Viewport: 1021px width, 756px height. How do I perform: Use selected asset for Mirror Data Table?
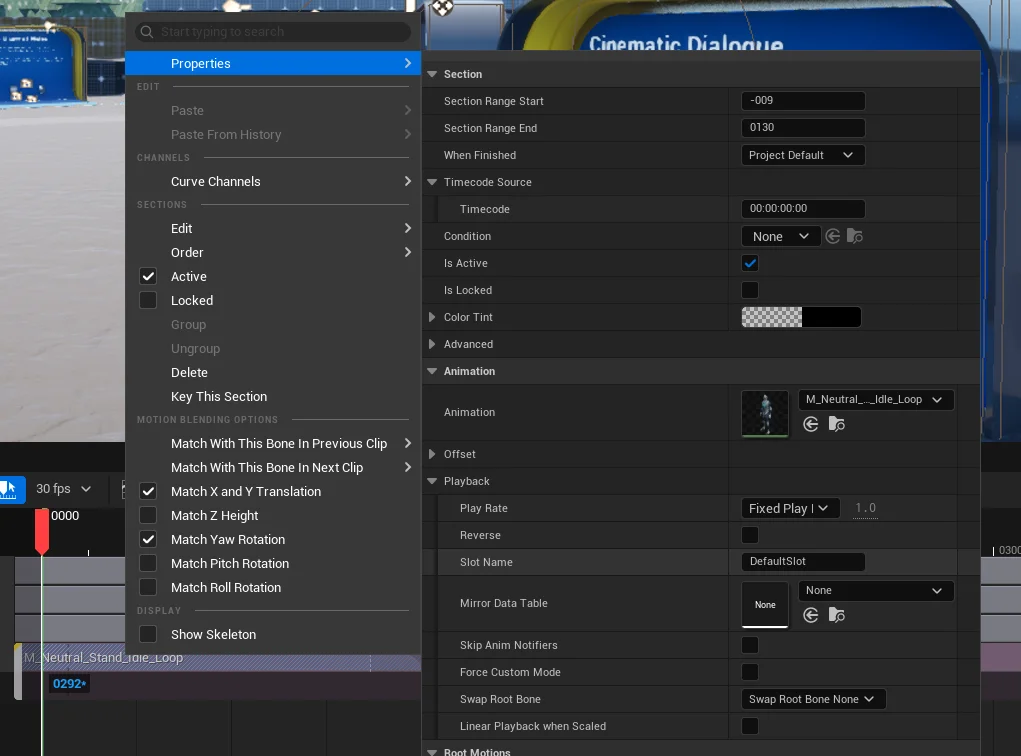811,615
